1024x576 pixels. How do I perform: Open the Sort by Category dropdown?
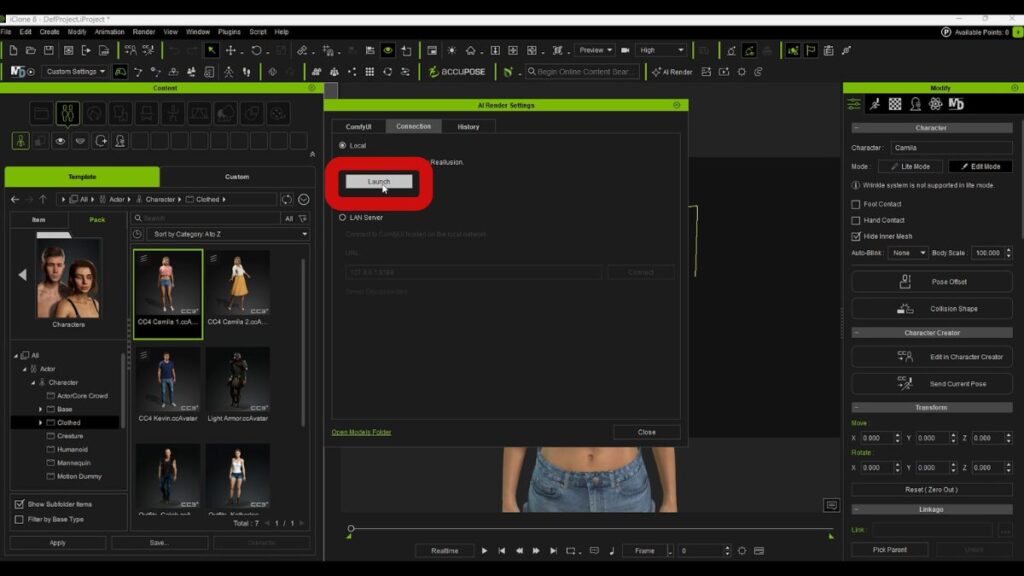(x=229, y=234)
